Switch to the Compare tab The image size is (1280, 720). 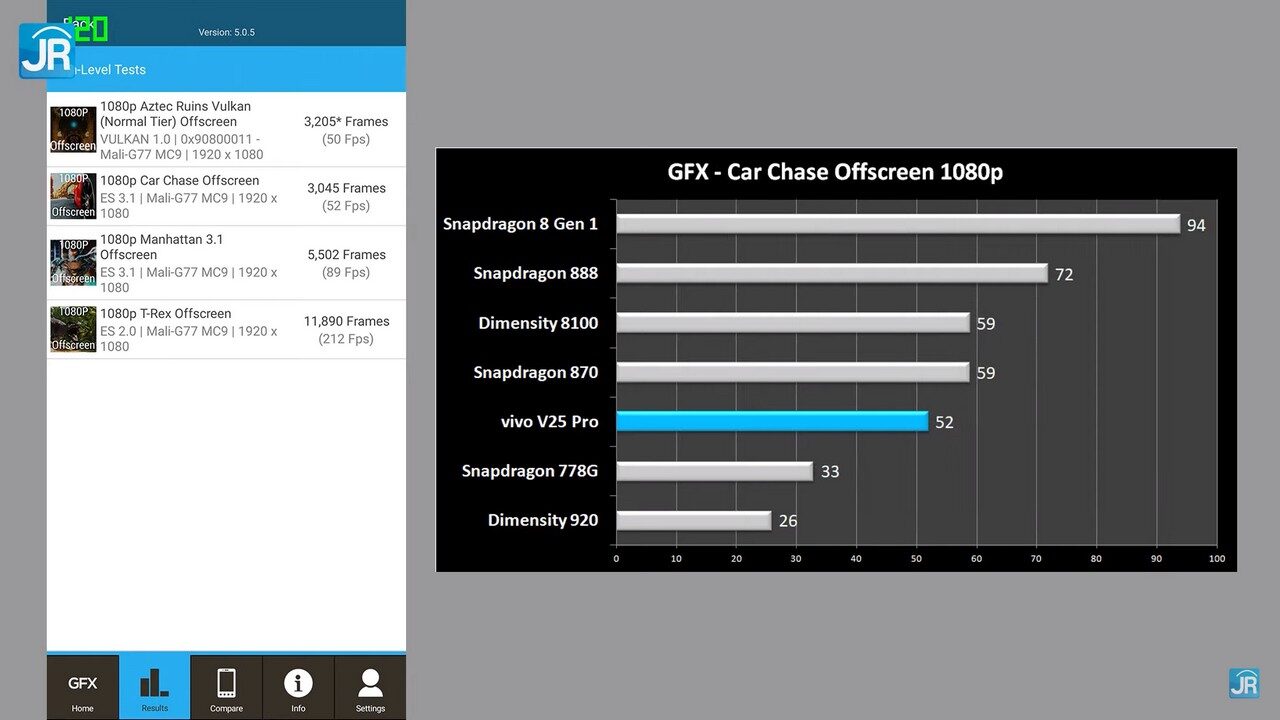pos(227,687)
